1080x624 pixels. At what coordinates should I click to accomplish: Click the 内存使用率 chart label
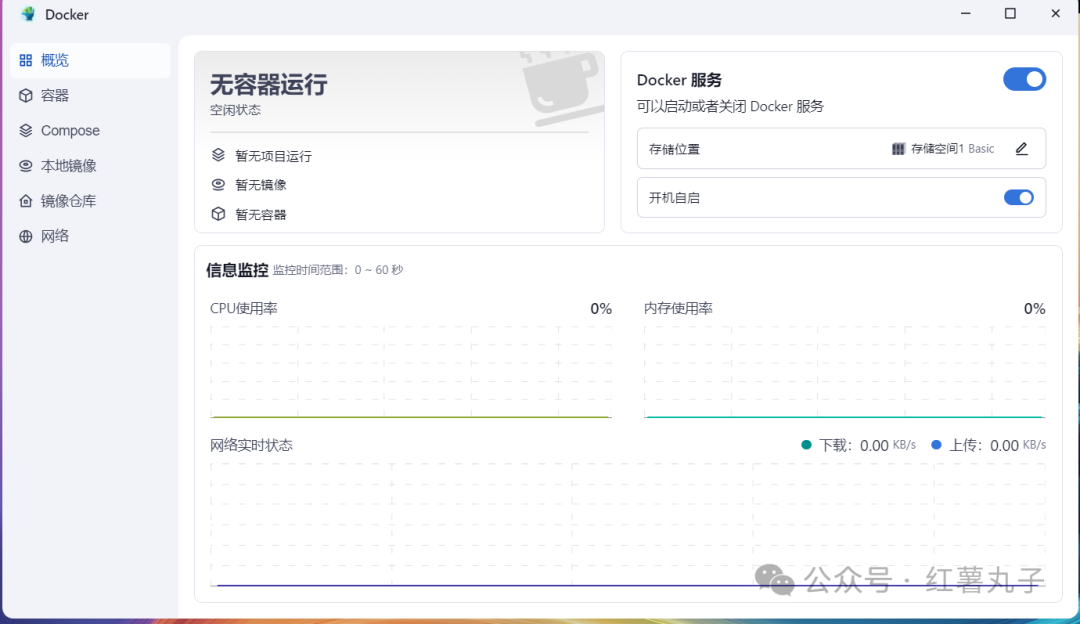coord(678,309)
